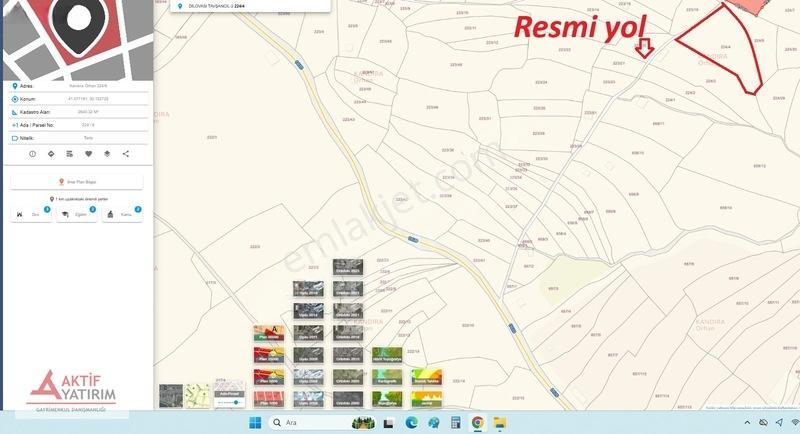Select the red striped Plan 1000 thumbnail
Screen dimensions: 800x434
tap(269, 399)
